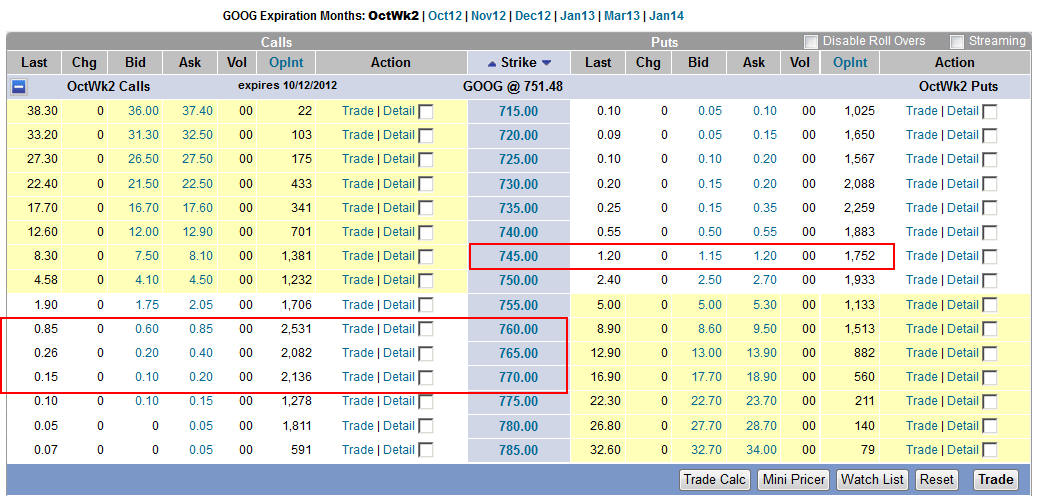Sort strikes descending with down arrow
Image resolution: width=1038 pixels, height=501 pixels.
coord(546,63)
